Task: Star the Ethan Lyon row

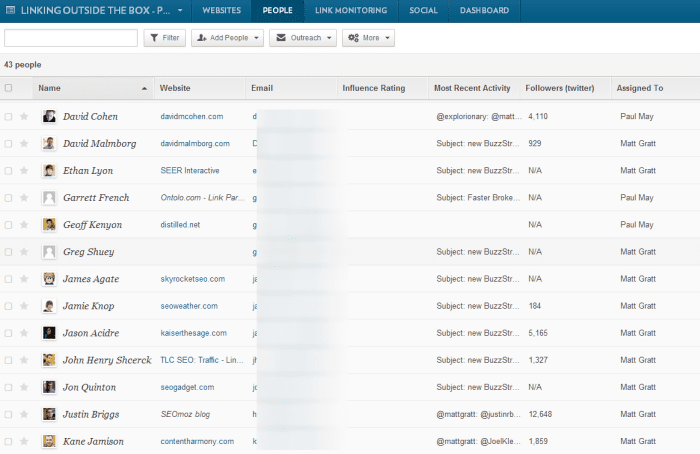Action: pos(24,171)
